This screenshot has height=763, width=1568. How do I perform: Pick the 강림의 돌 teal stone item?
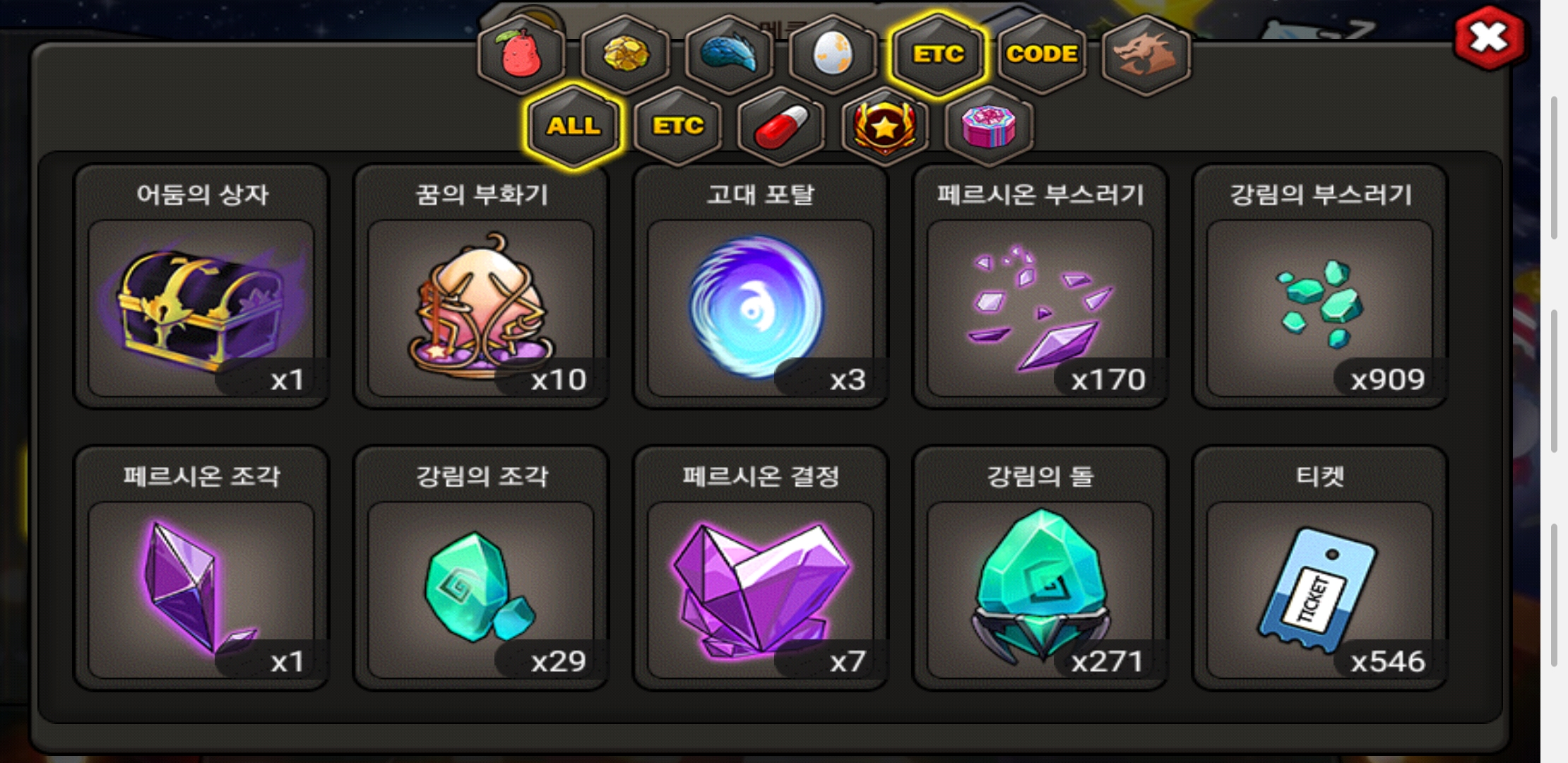pos(1040,568)
